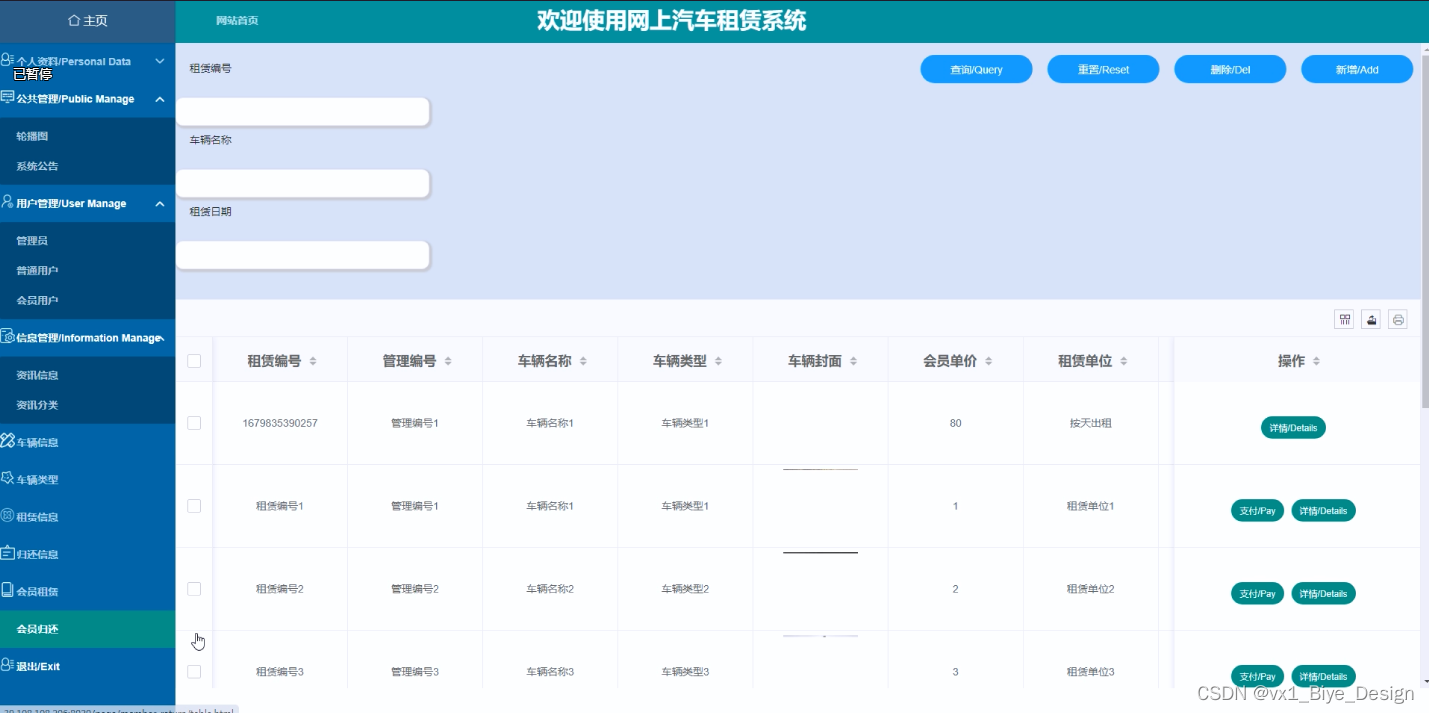
Task: Open the table column filter icon
Action: pos(1345,320)
